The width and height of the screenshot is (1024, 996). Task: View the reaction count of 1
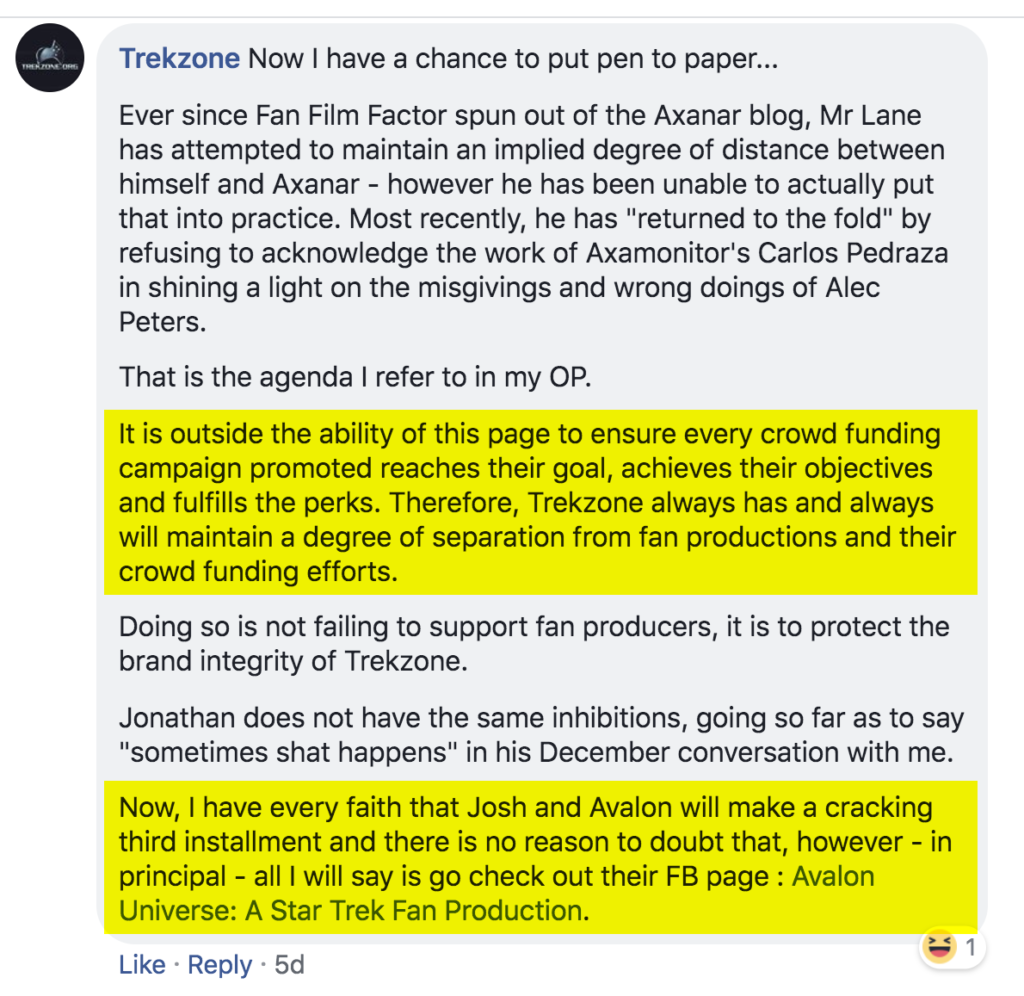(970, 947)
